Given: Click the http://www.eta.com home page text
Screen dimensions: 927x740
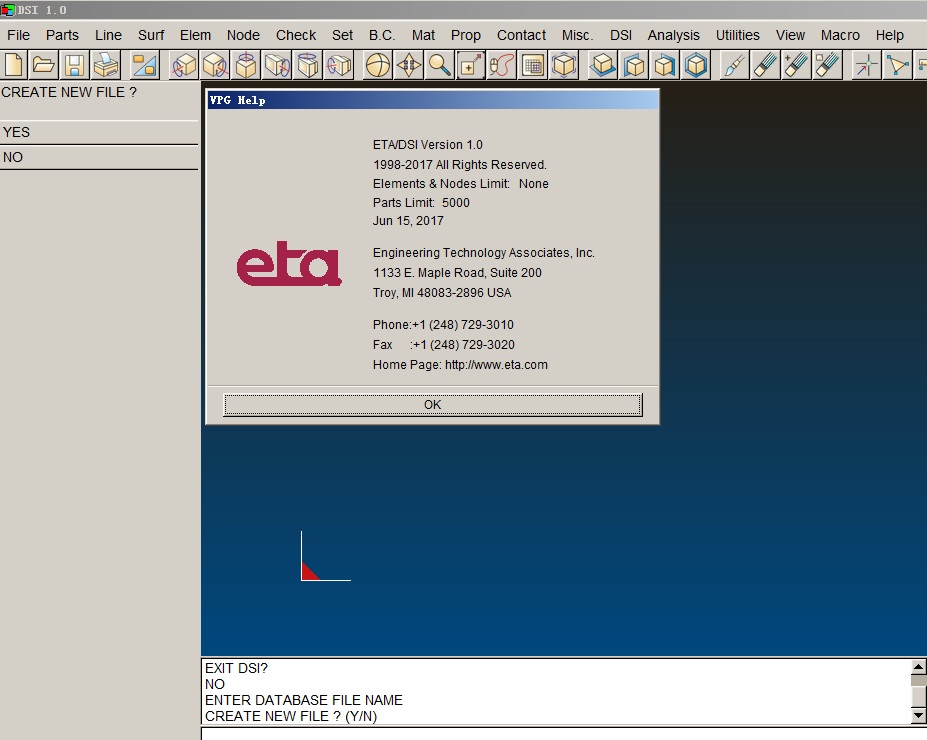Looking at the screenshot, I should (496, 365).
